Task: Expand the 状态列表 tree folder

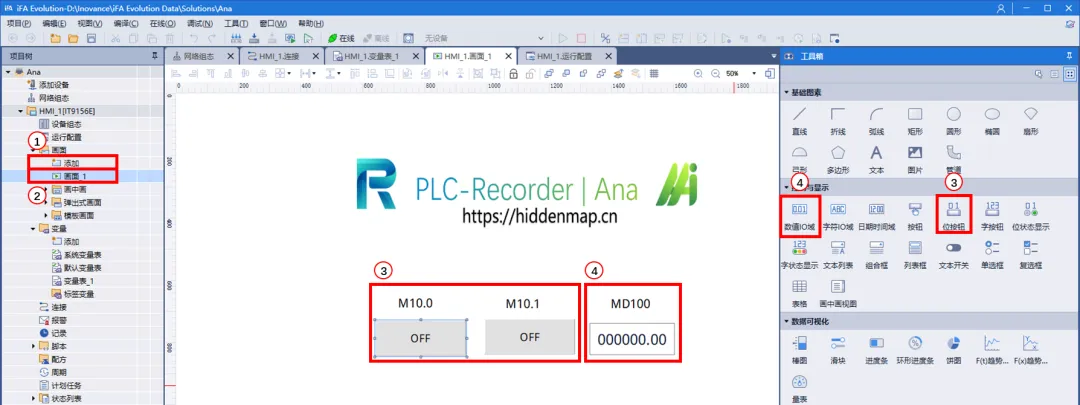Action: (33, 398)
